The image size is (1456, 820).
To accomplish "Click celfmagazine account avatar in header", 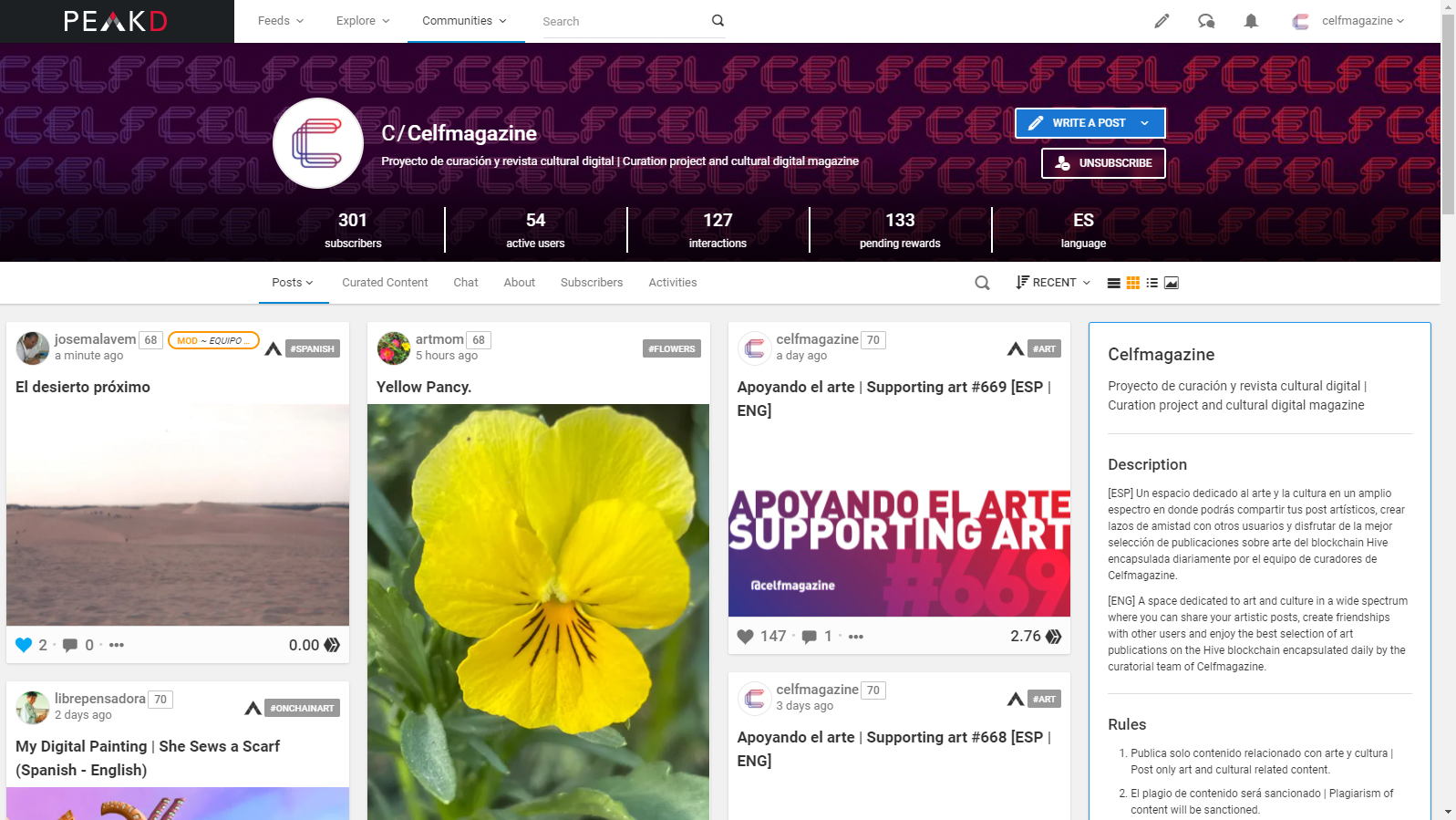I will (x=1301, y=21).
